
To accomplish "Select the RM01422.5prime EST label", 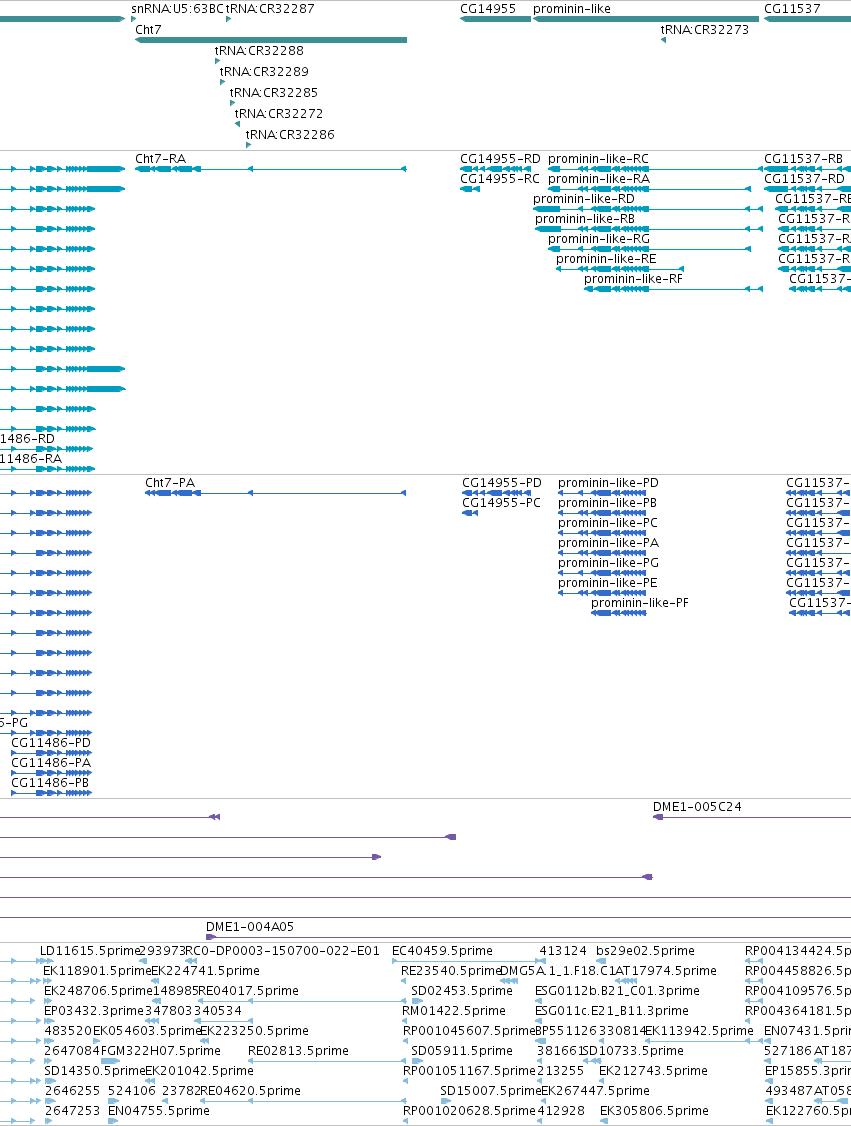I will tap(454, 1010).
